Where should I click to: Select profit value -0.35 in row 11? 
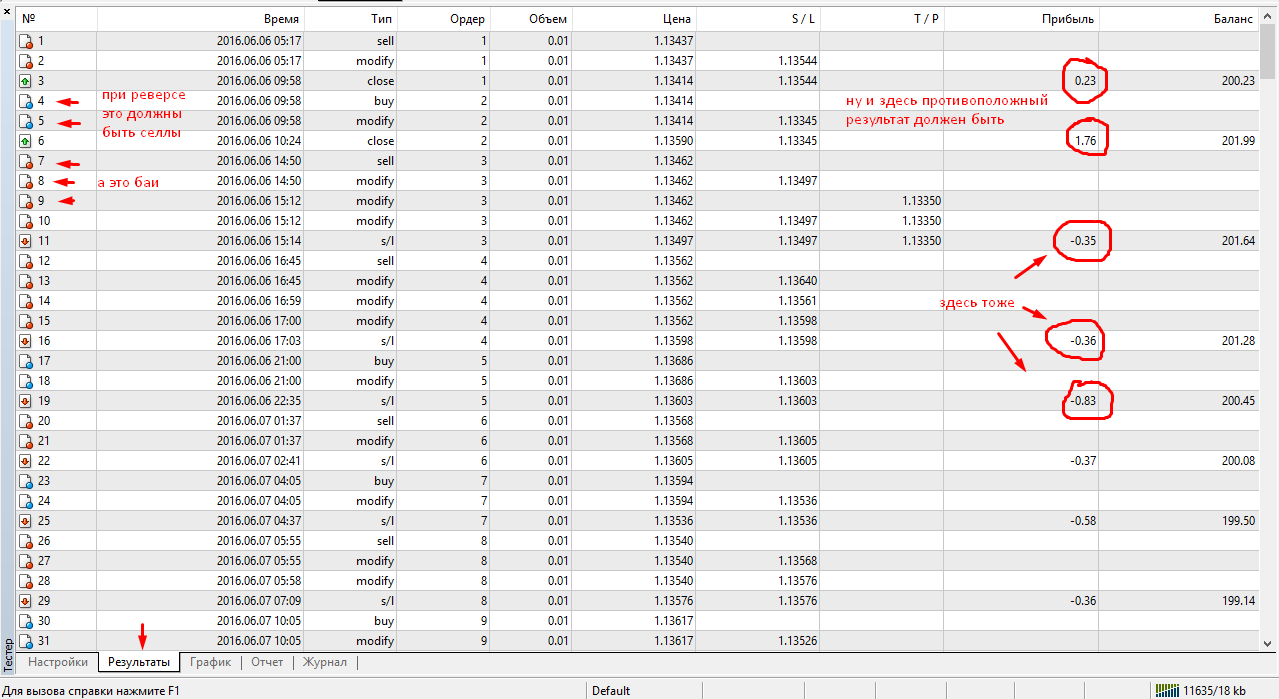[x=1082, y=241]
